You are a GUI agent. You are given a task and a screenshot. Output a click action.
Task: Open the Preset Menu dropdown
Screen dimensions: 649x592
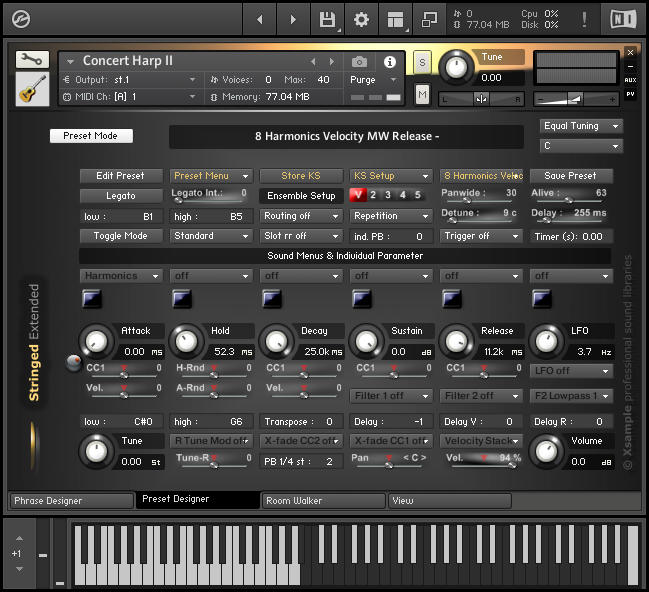[x=211, y=176]
